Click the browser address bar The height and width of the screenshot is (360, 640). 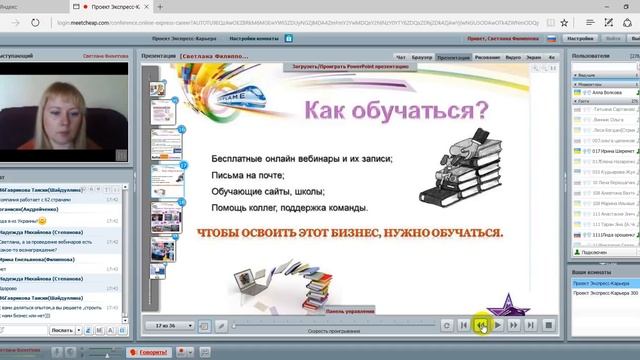click(298, 23)
